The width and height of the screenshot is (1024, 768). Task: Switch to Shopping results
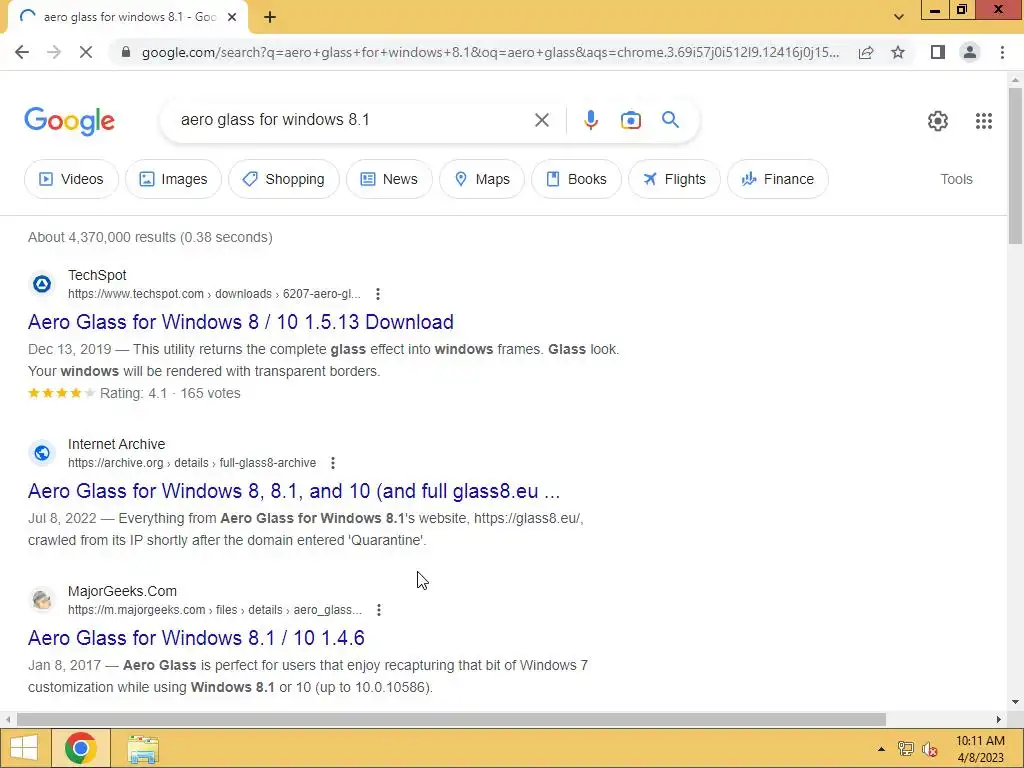coord(283,179)
